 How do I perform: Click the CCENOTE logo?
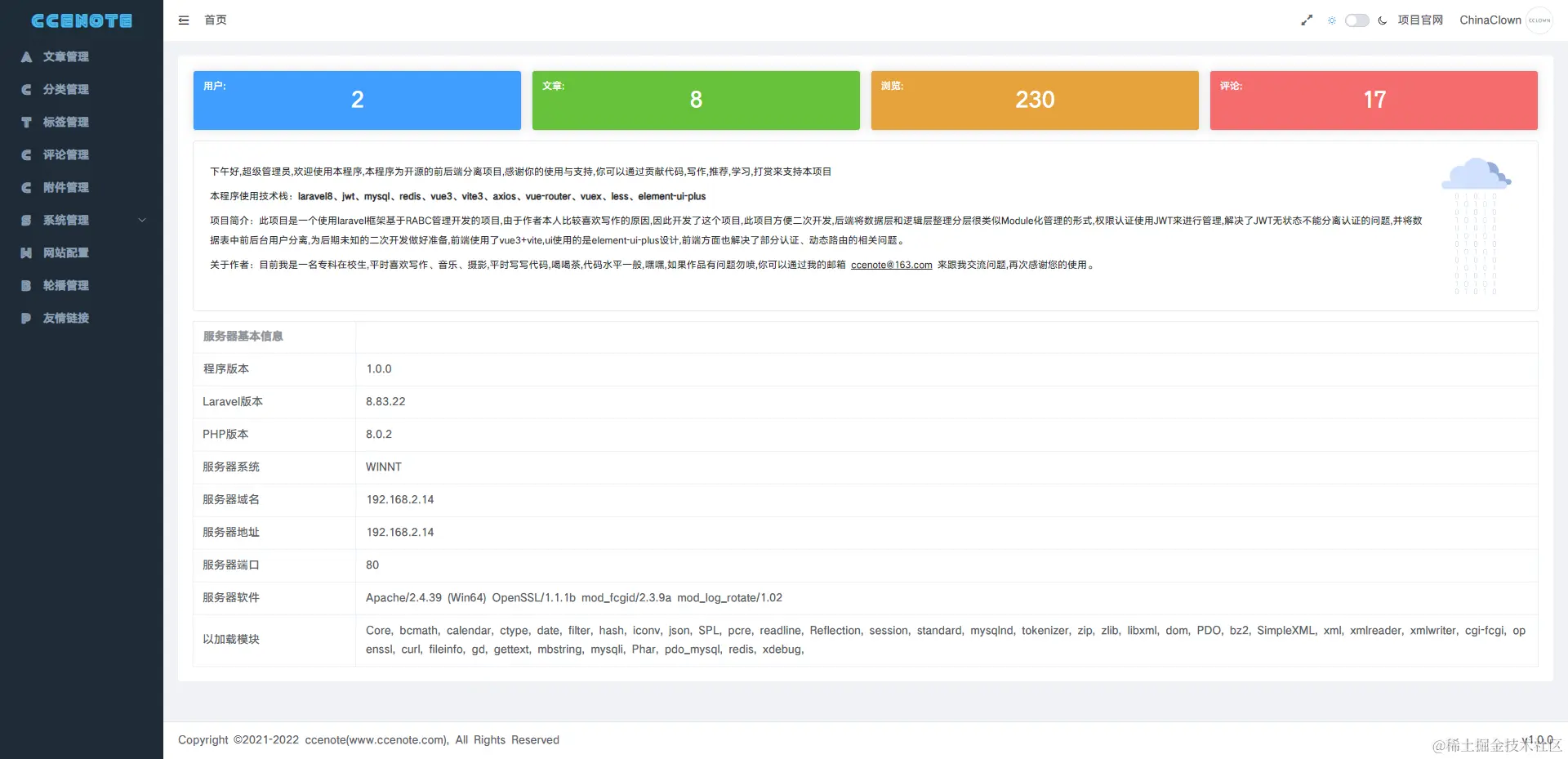click(x=82, y=20)
